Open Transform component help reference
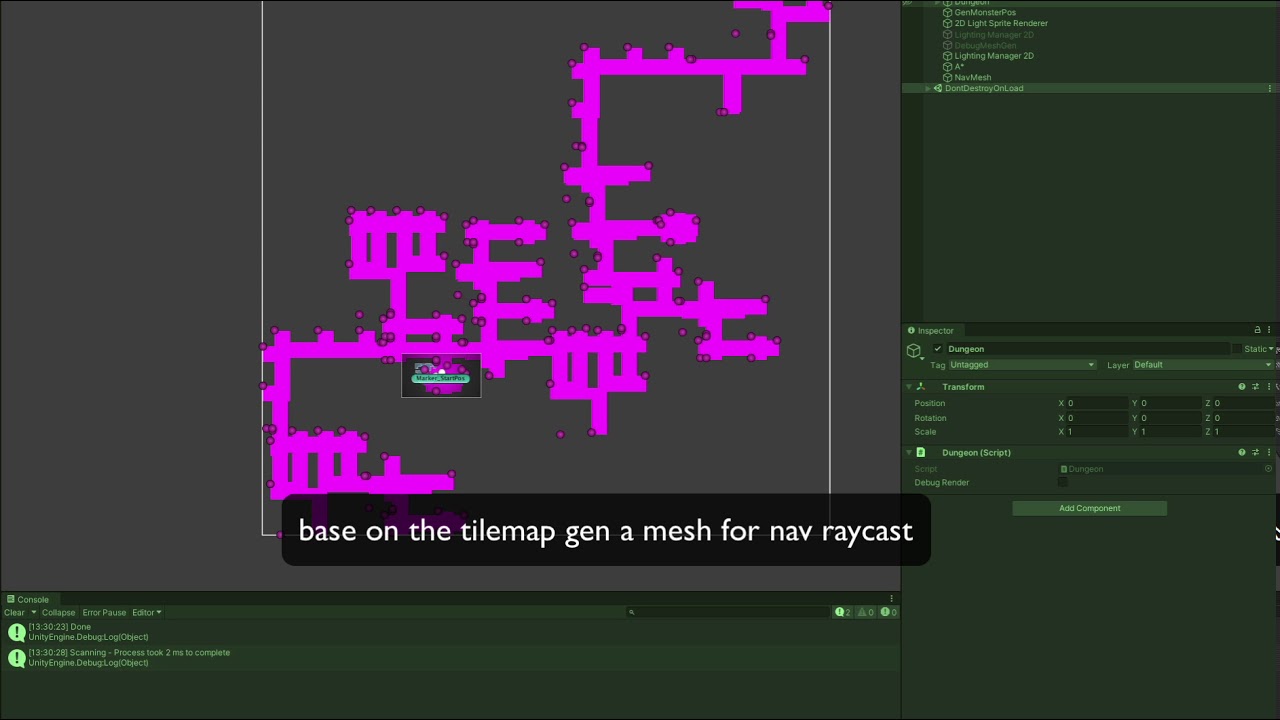The image size is (1280, 720). point(1242,387)
